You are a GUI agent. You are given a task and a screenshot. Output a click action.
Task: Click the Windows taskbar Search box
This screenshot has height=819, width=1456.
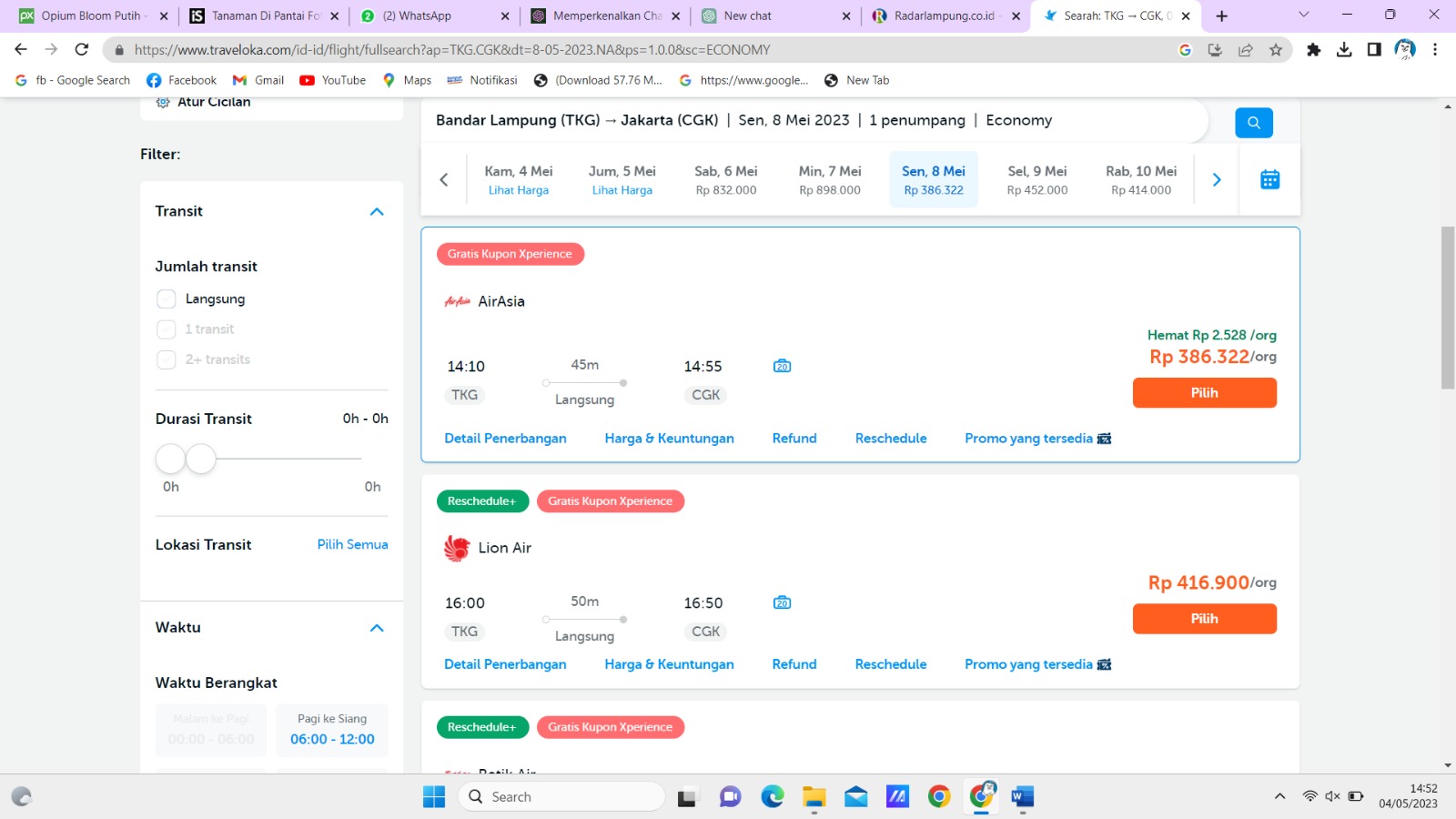(x=561, y=797)
